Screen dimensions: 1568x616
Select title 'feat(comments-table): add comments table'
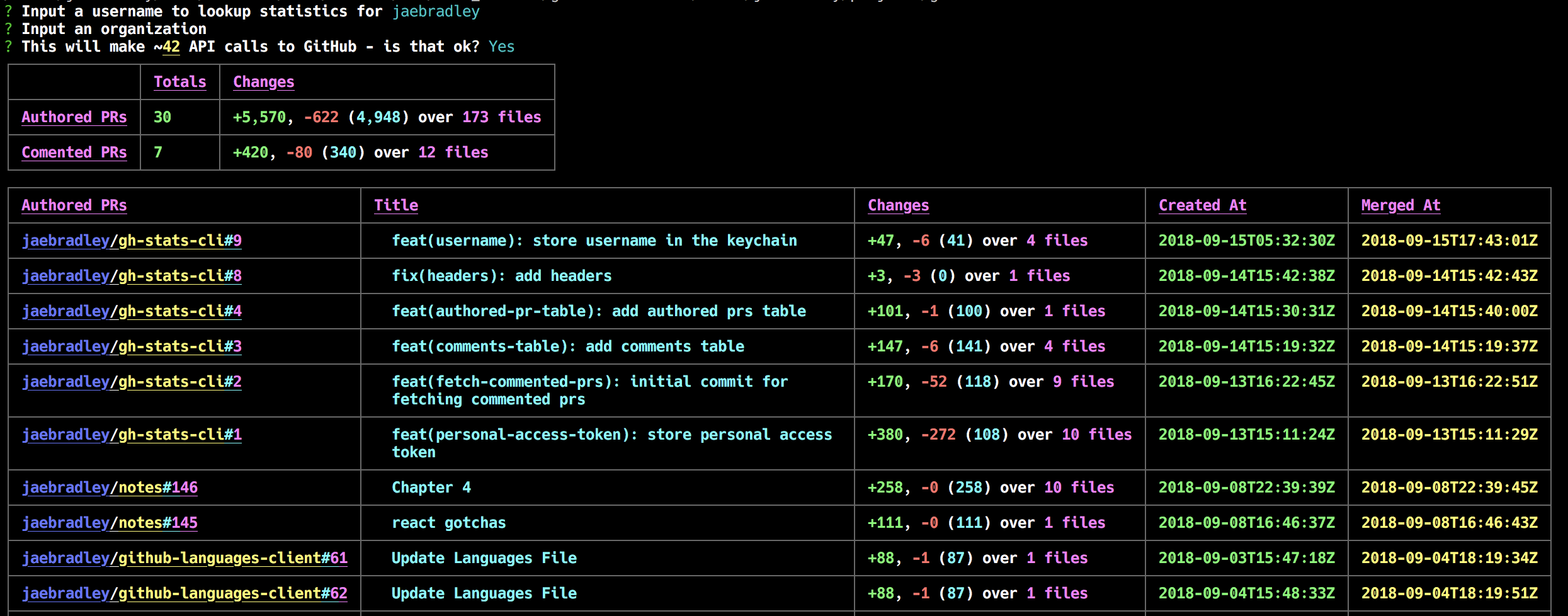click(568, 346)
